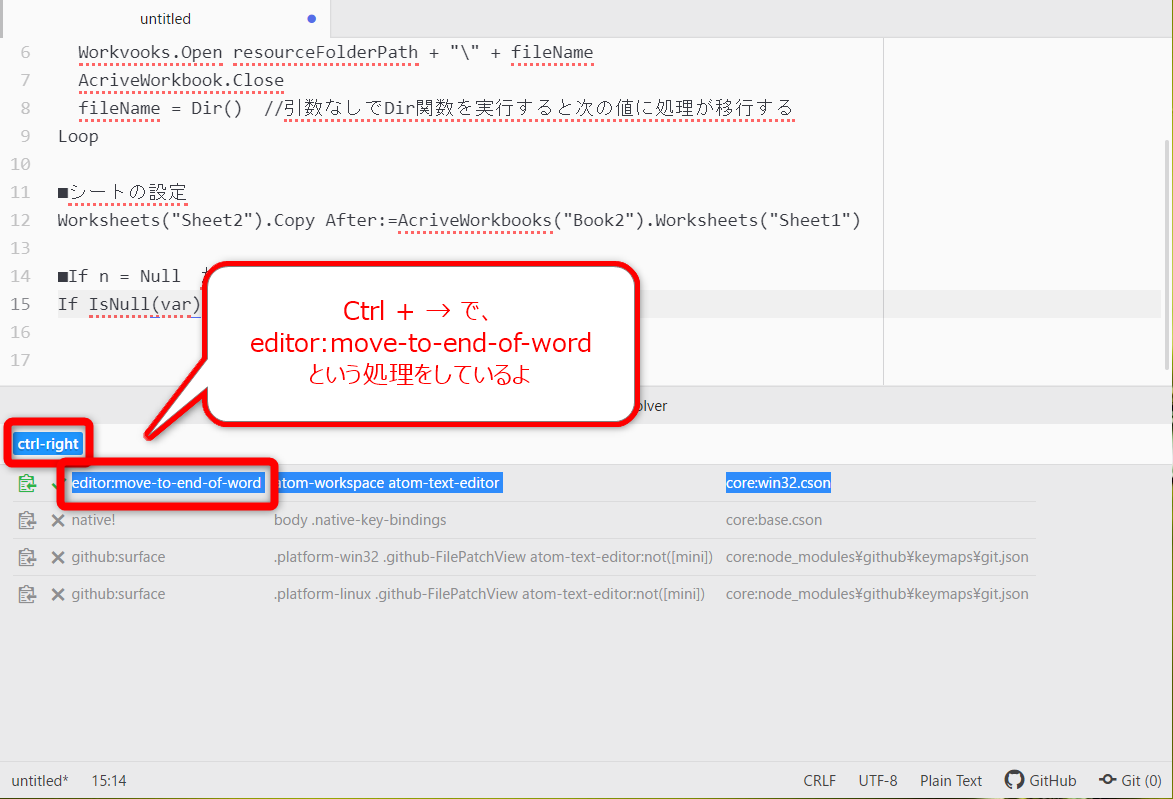Open the Plain Text grammar selector
The height and width of the screenshot is (799, 1173).
pos(950,780)
